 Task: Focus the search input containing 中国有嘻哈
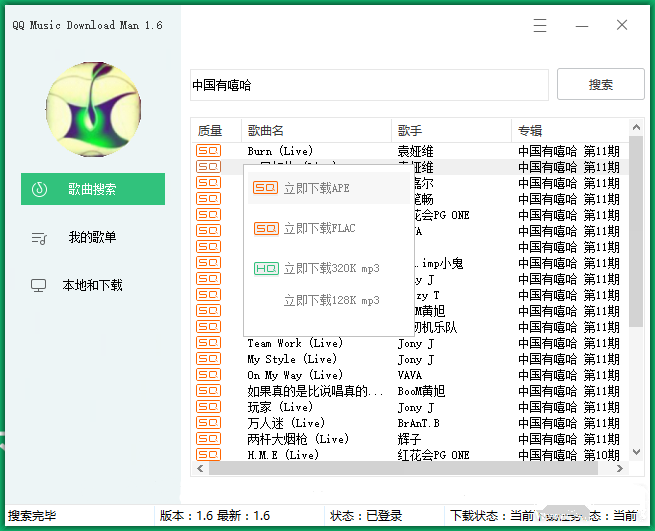pos(369,85)
